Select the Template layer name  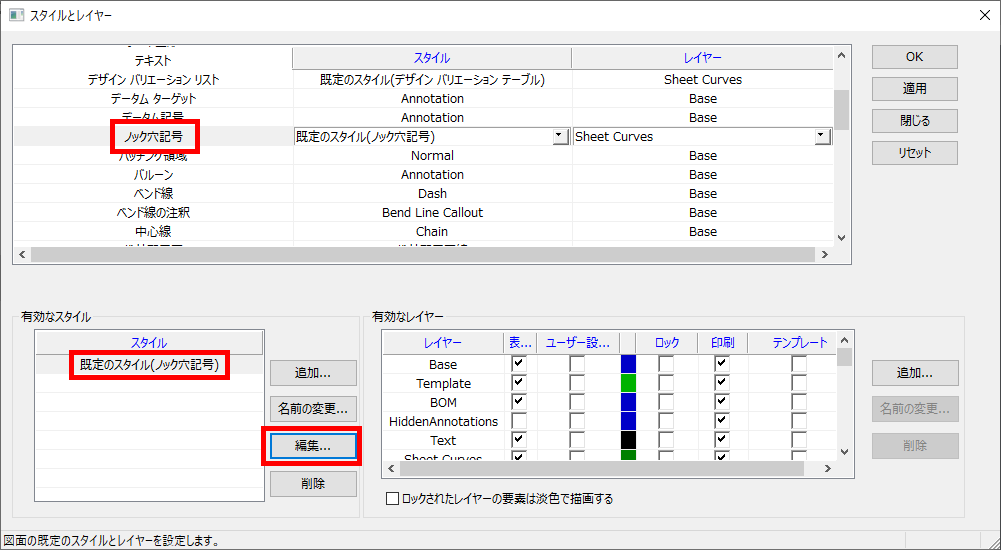coord(443,383)
